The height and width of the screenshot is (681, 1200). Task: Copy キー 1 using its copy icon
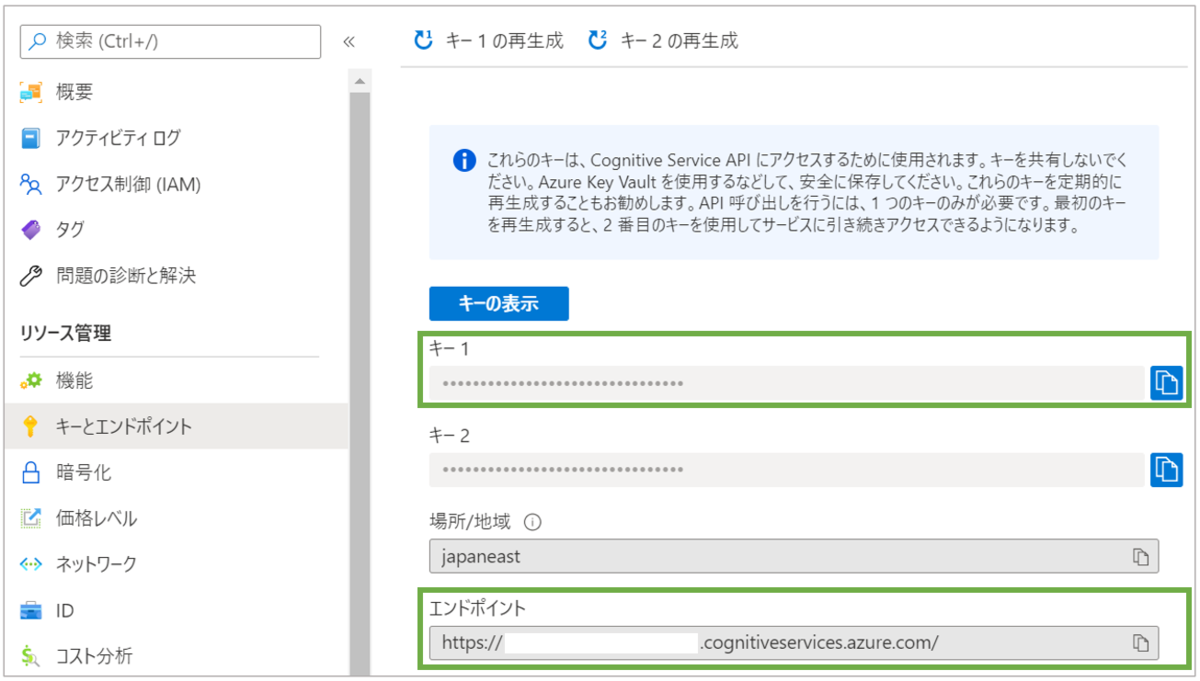[x=1166, y=383]
